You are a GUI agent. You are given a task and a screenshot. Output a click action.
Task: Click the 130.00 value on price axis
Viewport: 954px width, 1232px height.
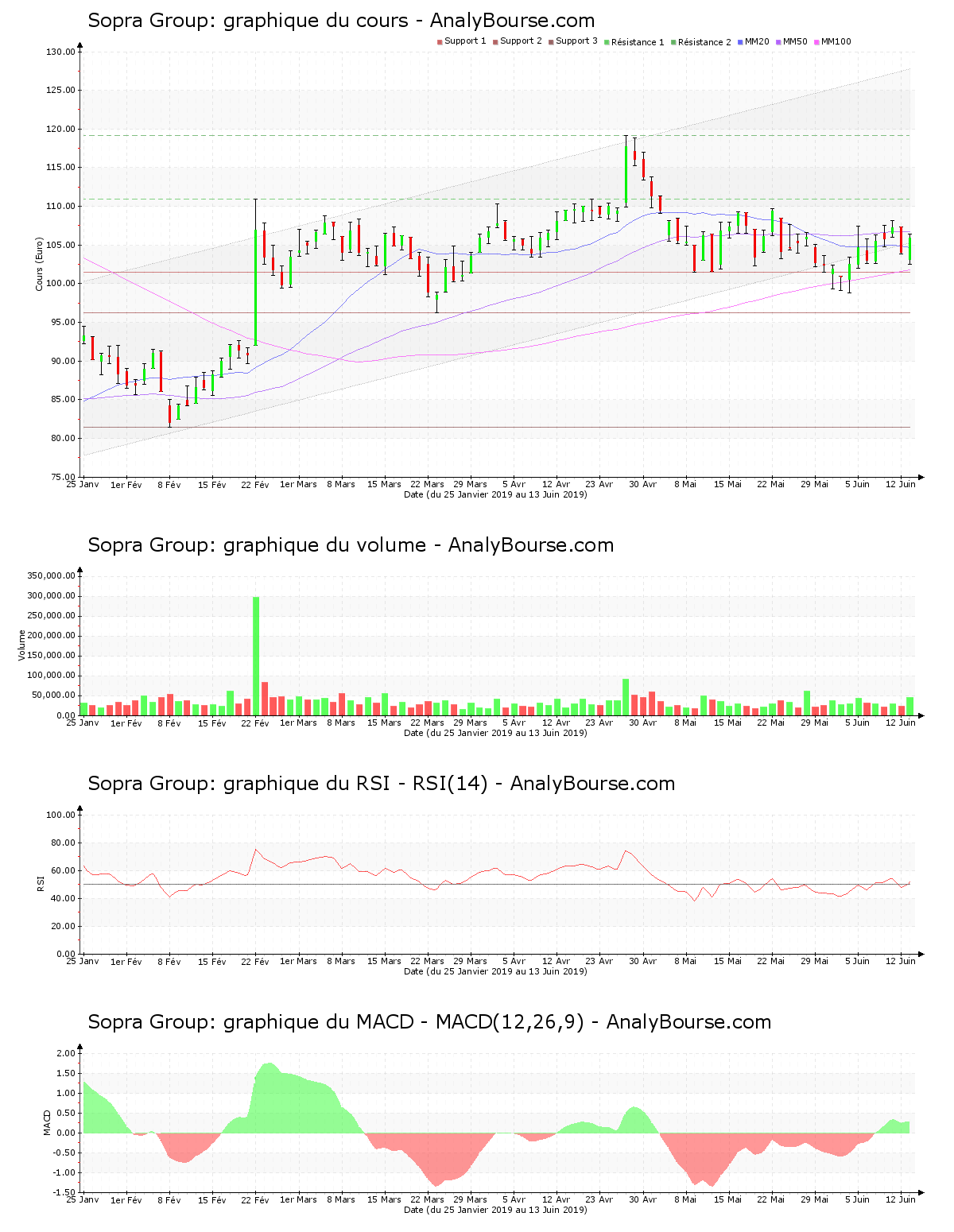tap(60, 52)
